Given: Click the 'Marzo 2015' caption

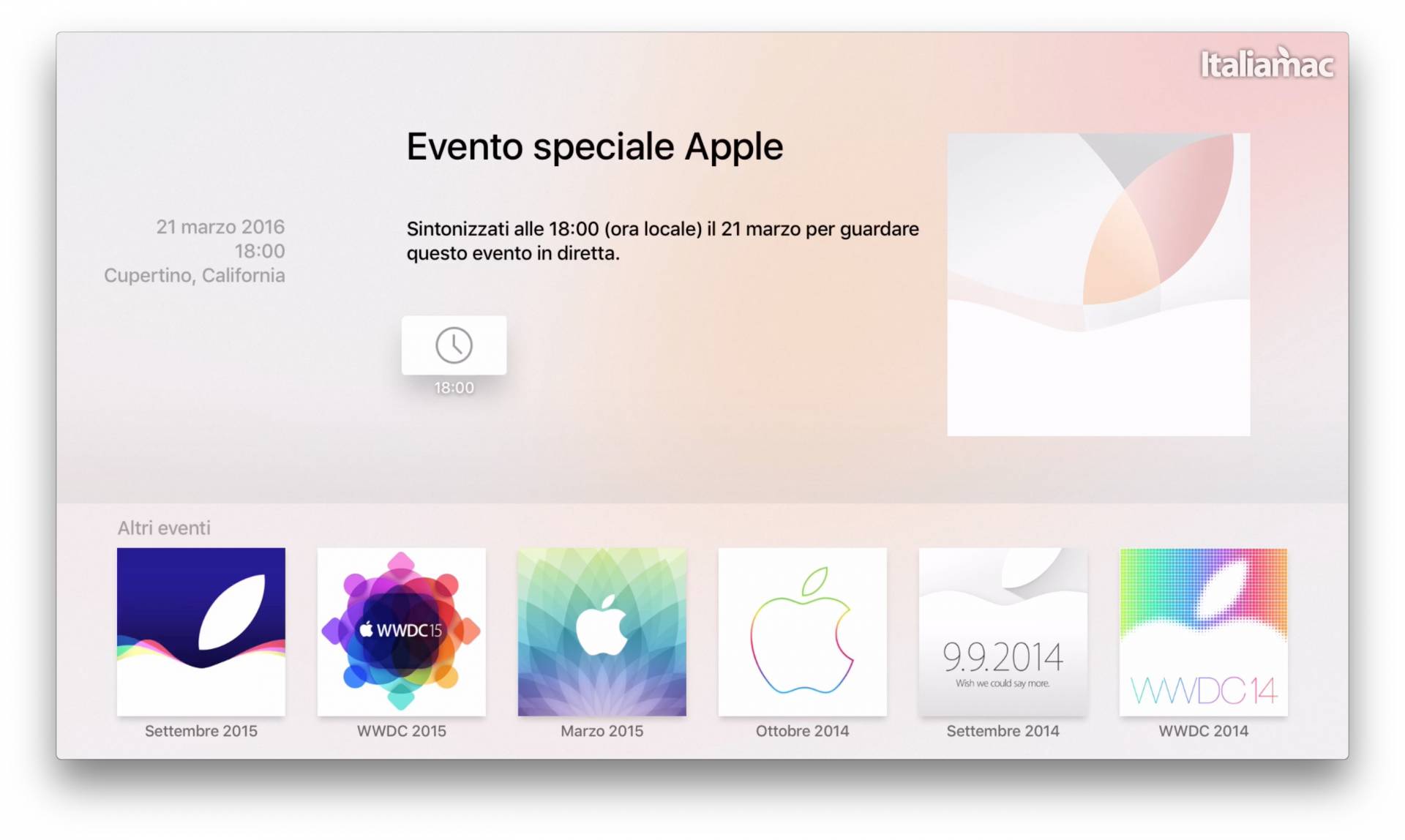Looking at the screenshot, I should click(x=602, y=731).
